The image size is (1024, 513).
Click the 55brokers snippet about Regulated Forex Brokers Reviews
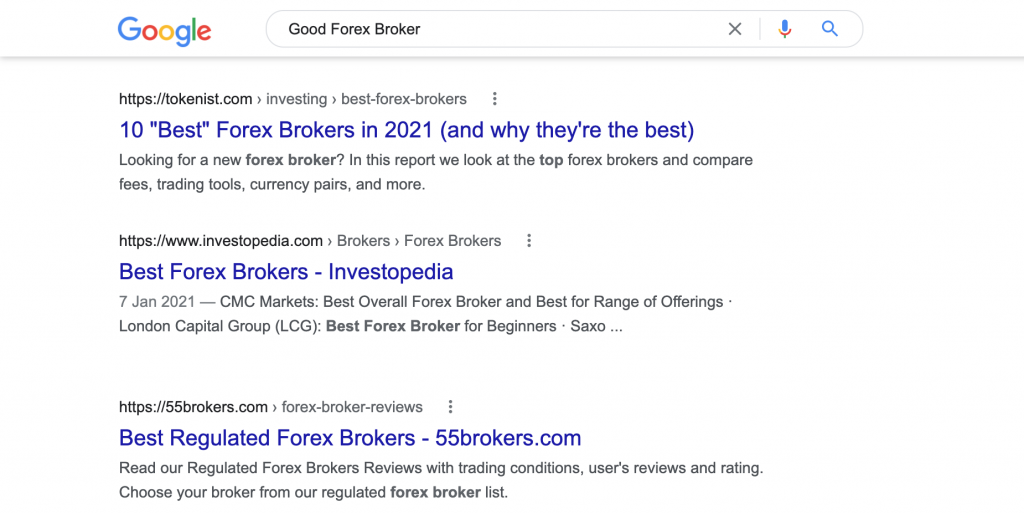(x=441, y=480)
